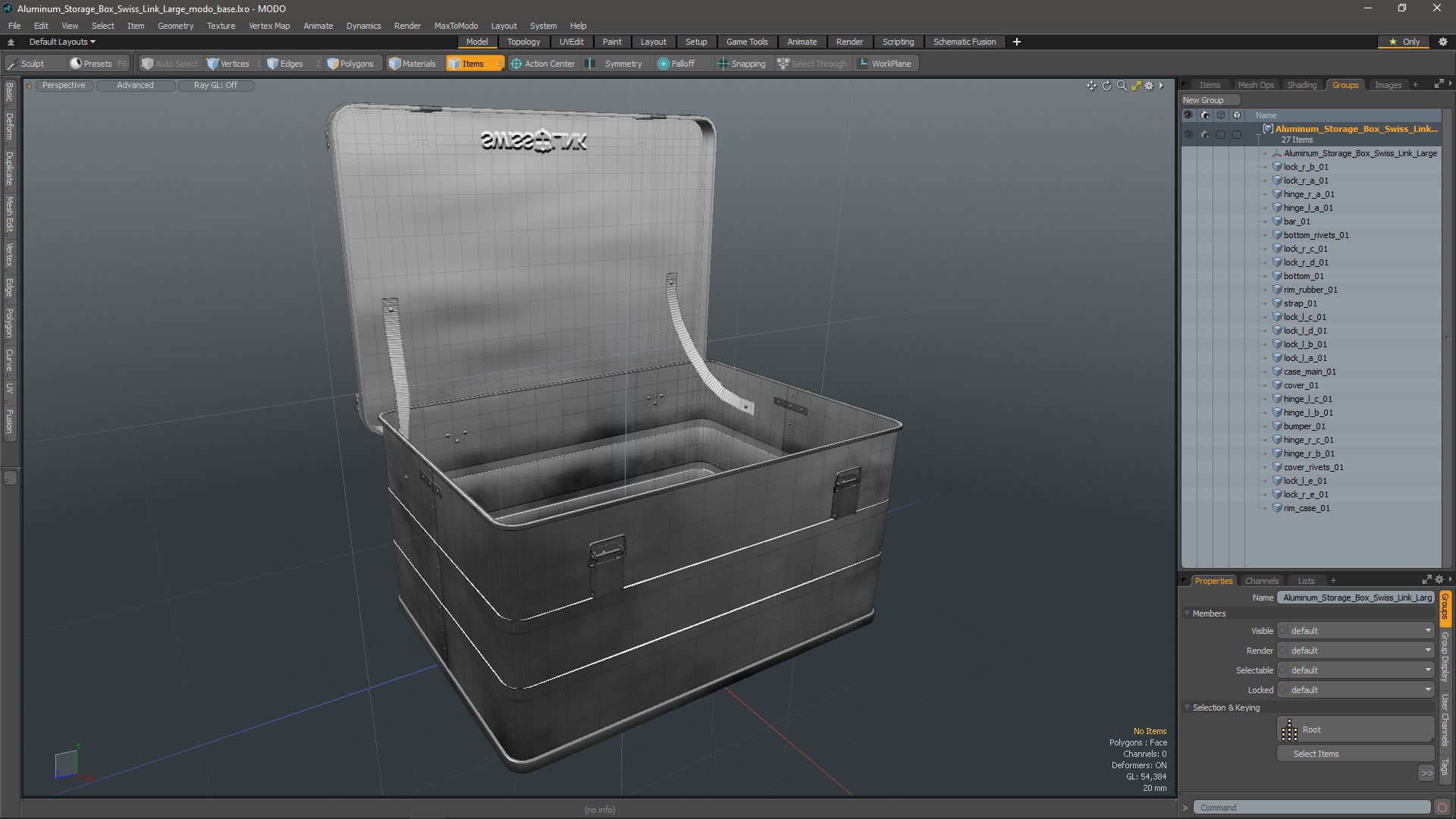This screenshot has width=1456, height=819.
Task: Open the Locked default dropdown
Action: tap(1355, 690)
